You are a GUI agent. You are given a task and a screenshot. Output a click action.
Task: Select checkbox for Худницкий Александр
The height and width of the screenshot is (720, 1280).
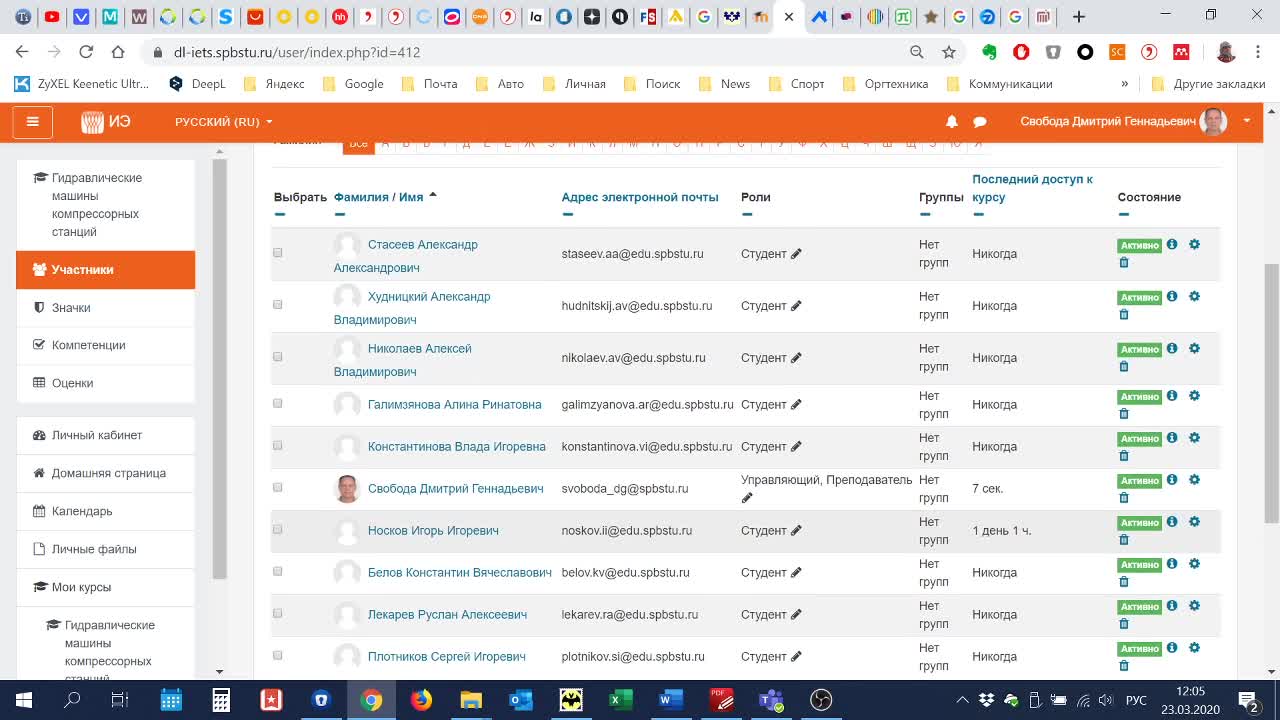tap(278, 305)
